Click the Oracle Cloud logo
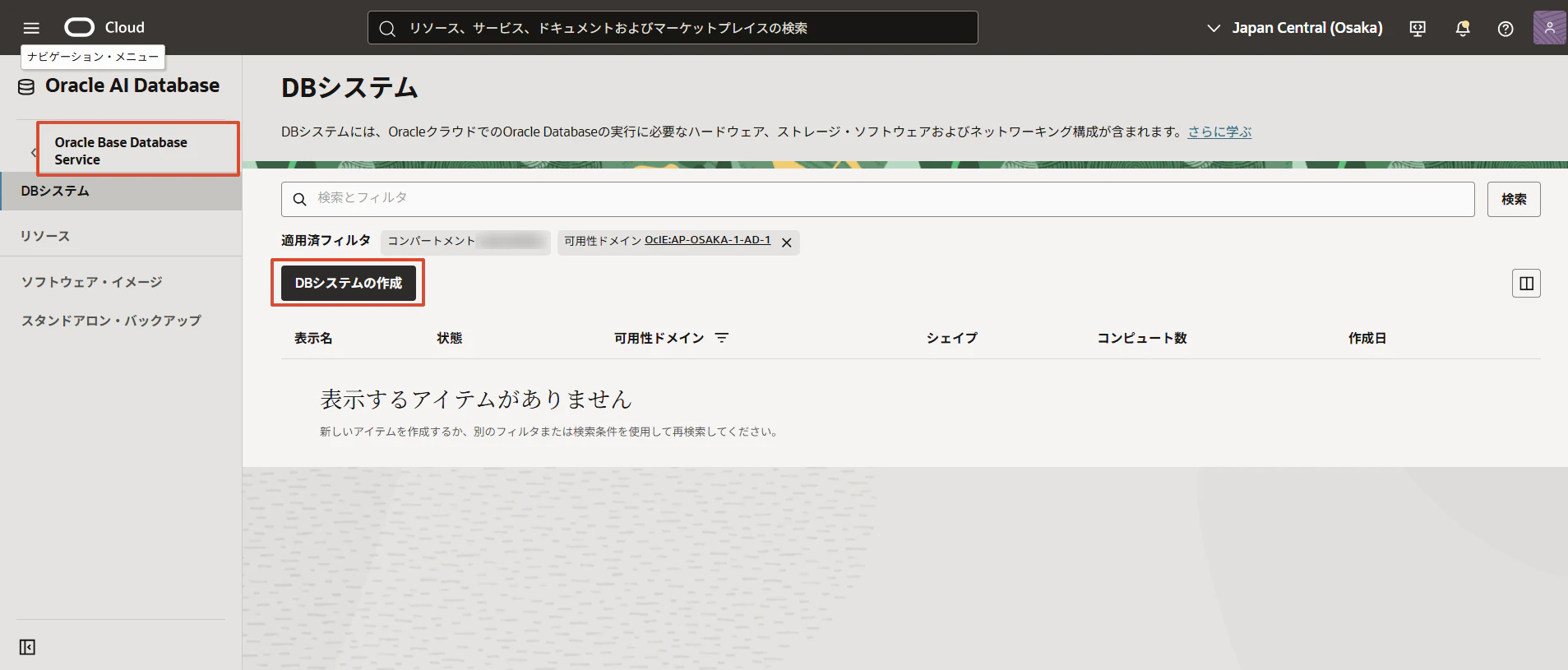The height and width of the screenshot is (670, 1568). [x=104, y=28]
